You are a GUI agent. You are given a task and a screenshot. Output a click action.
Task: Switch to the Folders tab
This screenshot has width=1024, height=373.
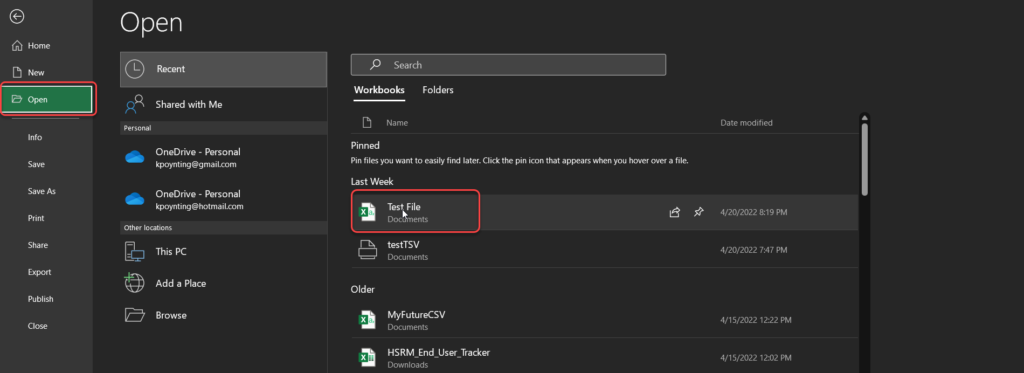coord(438,90)
